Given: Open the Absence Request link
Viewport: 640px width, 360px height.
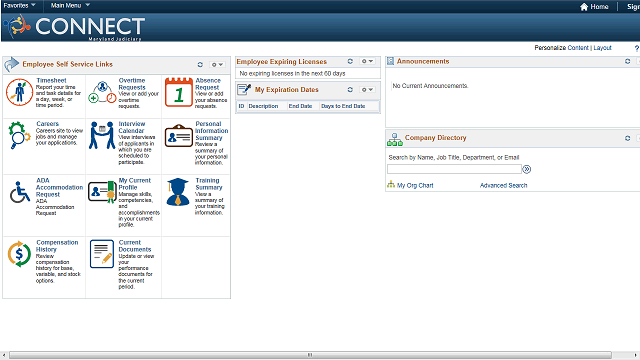Looking at the screenshot, I should pos(208,84).
